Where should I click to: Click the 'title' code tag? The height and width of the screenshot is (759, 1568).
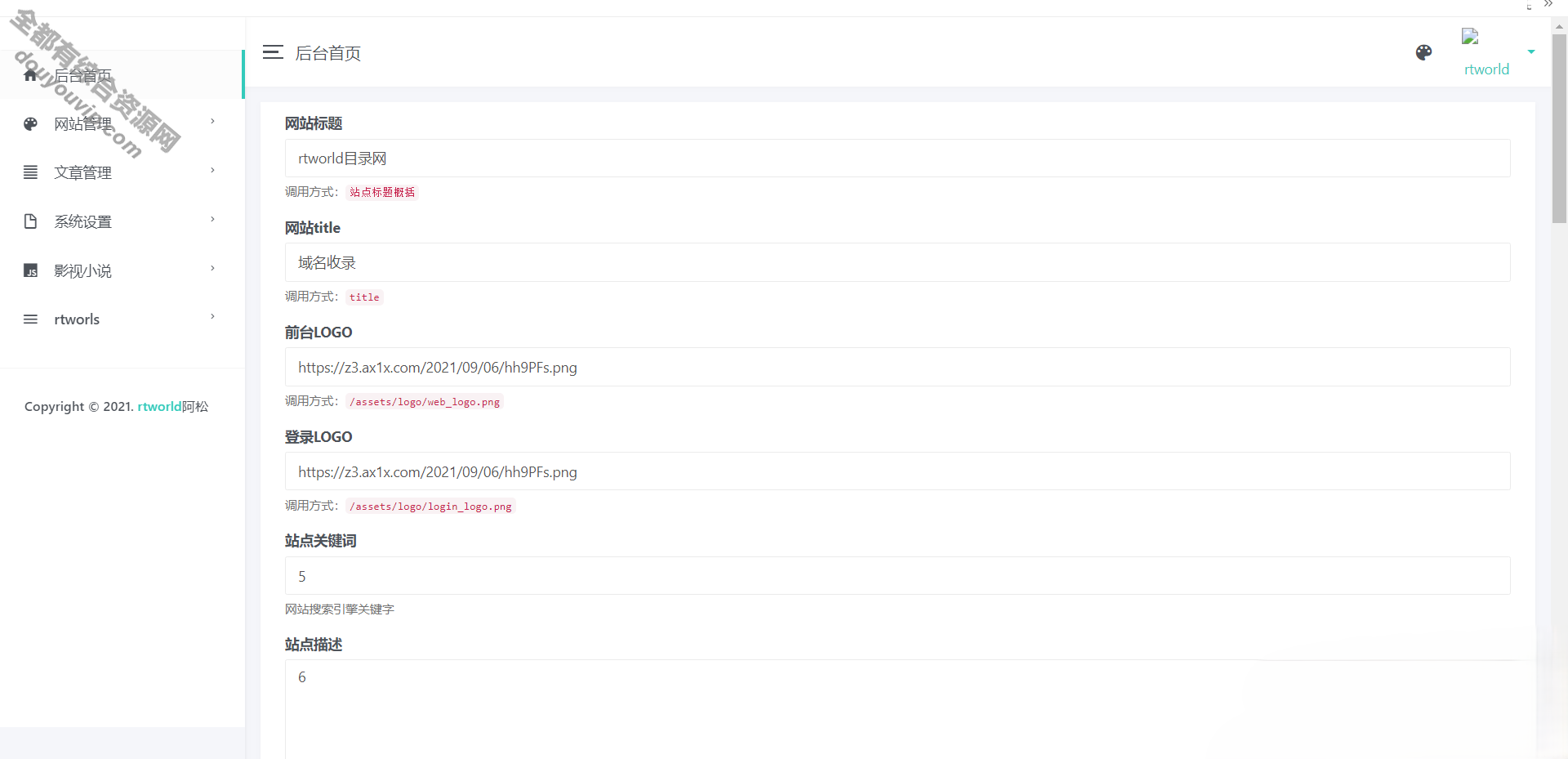pyautogui.click(x=364, y=297)
